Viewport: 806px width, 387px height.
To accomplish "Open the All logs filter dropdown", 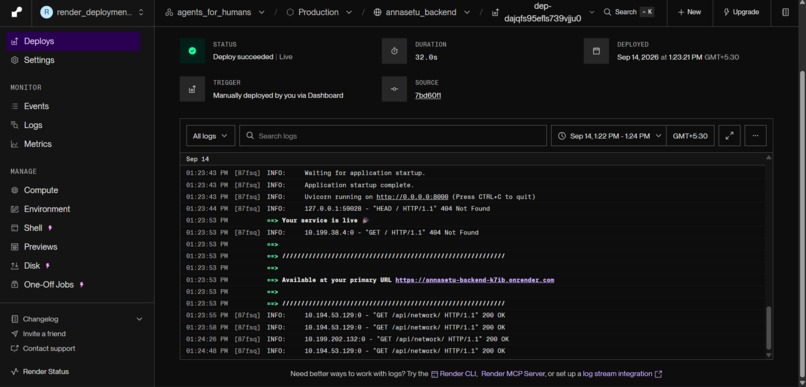I will 210,136.
